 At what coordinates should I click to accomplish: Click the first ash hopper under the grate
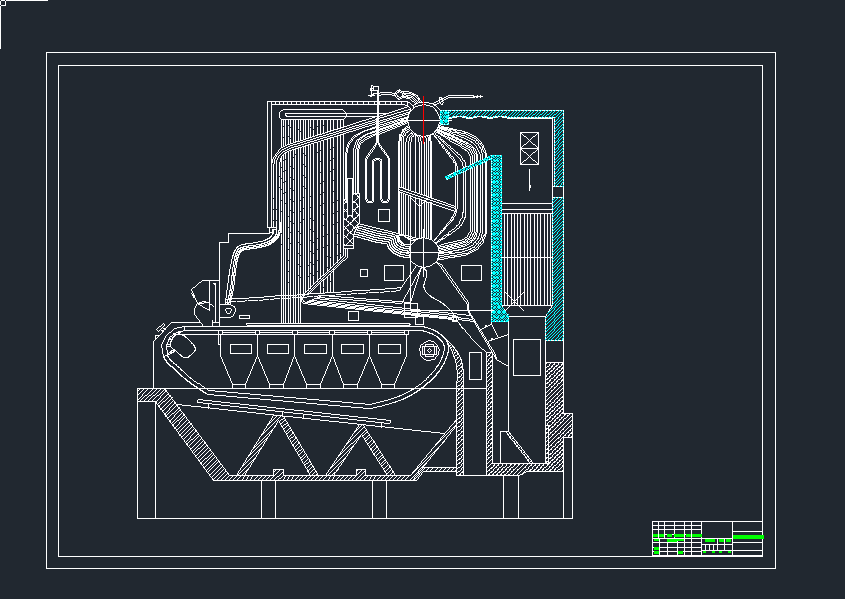tap(241, 362)
